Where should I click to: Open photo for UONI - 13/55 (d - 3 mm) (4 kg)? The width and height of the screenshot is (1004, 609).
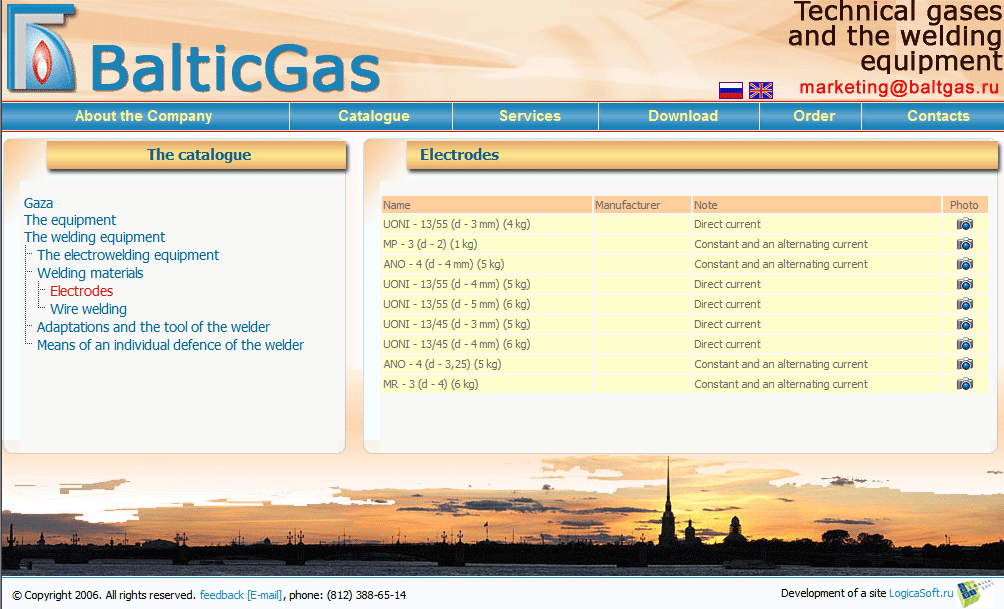(964, 224)
